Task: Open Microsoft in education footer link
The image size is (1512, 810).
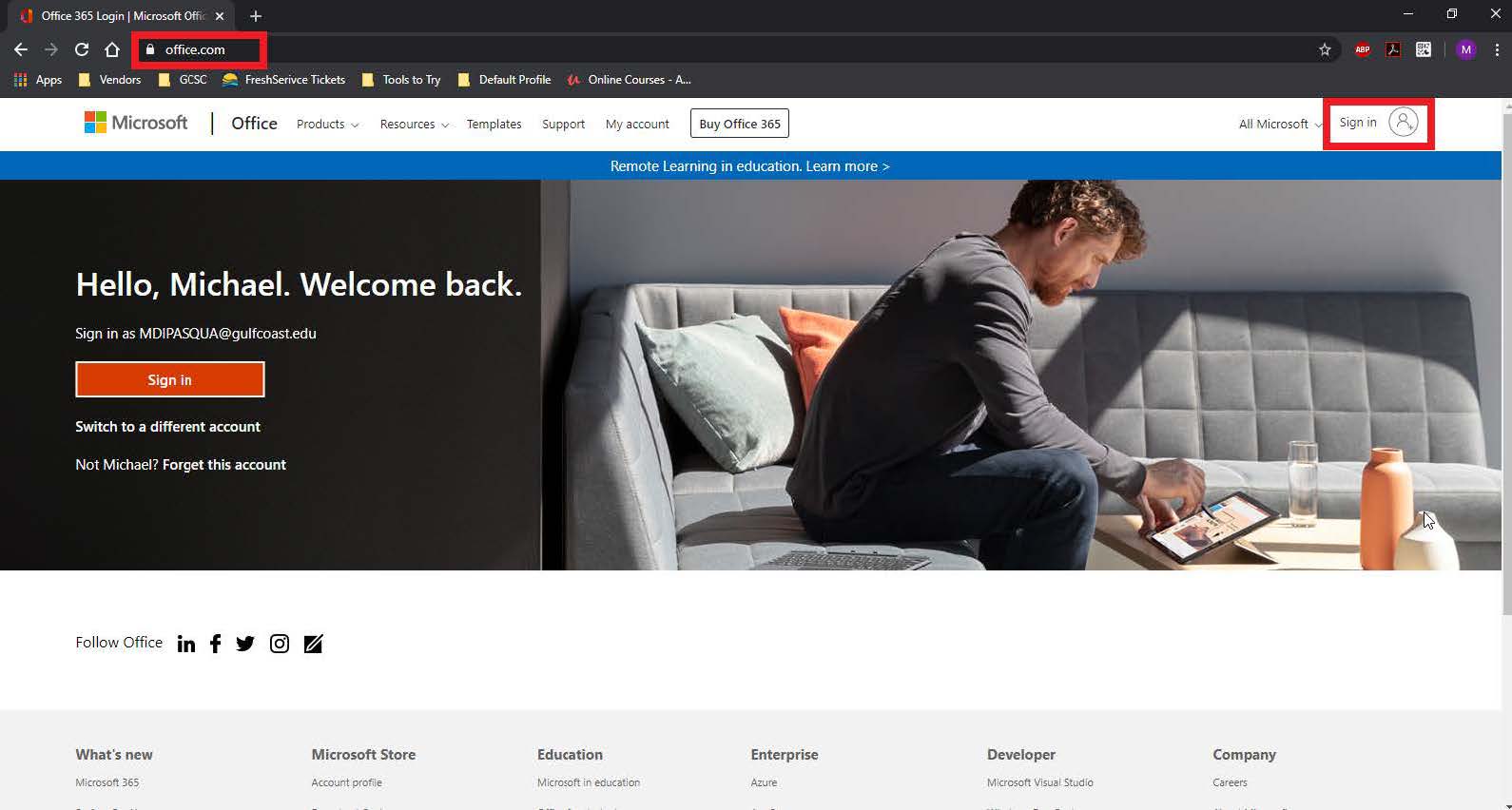Action: pyautogui.click(x=589, y=782)
